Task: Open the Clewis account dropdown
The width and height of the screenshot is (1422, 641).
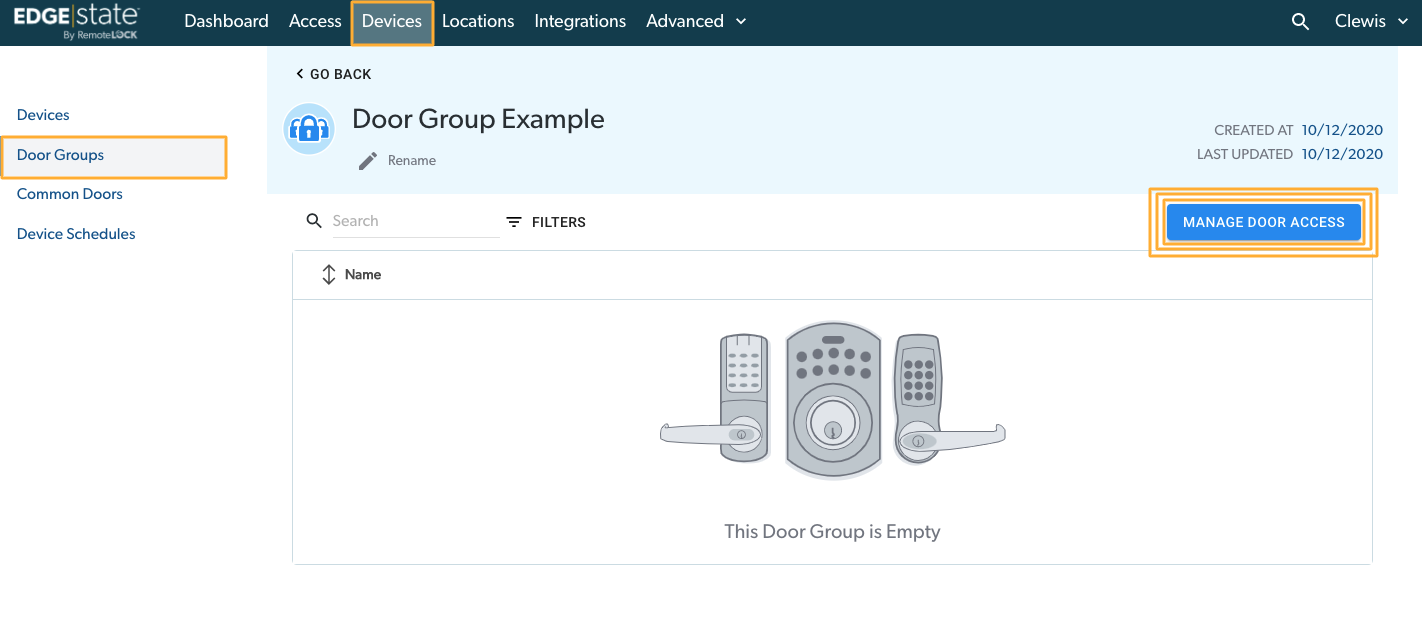Action: click(x=1372, y=22)
